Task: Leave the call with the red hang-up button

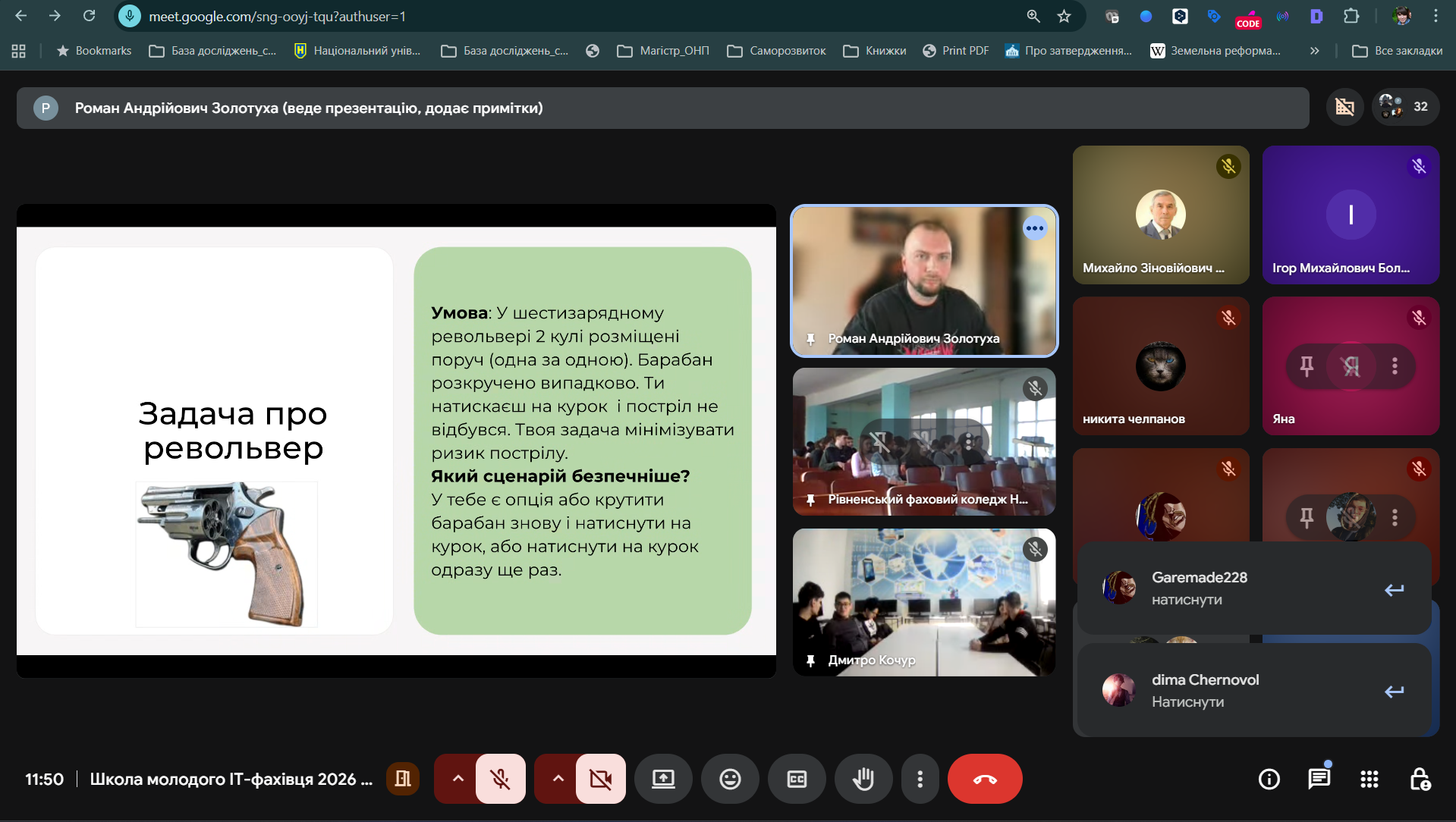Action: (985, 779)
